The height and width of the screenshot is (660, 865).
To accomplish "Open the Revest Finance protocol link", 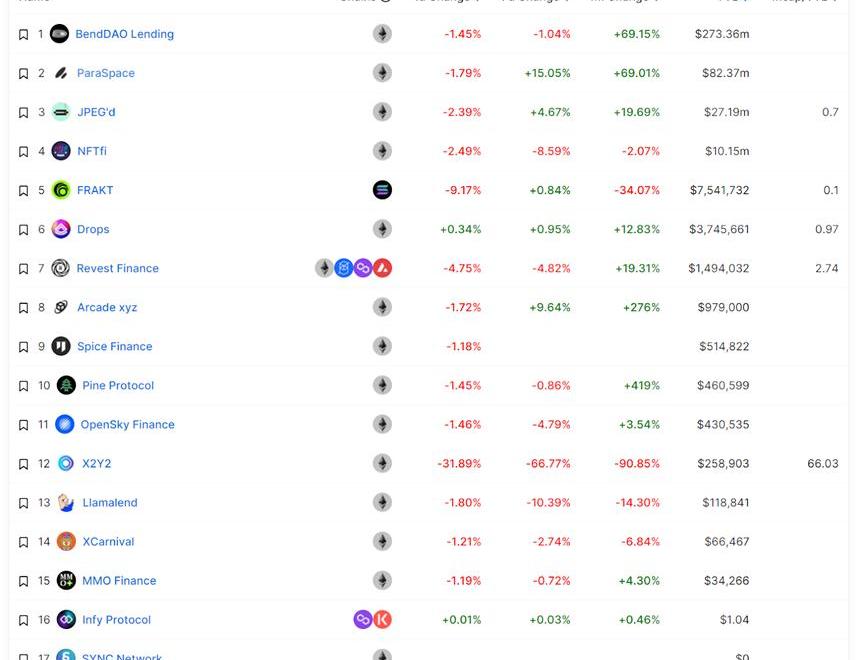I will 117,268.
